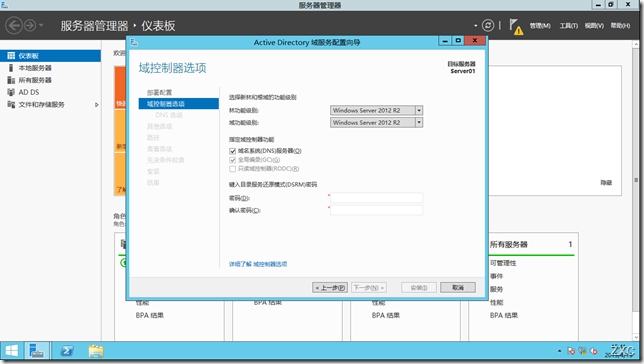Viewport: 644px width, 364px height.
Task: Click the 本地服务器 sidebar icon
Action: (x=11, y=68)
